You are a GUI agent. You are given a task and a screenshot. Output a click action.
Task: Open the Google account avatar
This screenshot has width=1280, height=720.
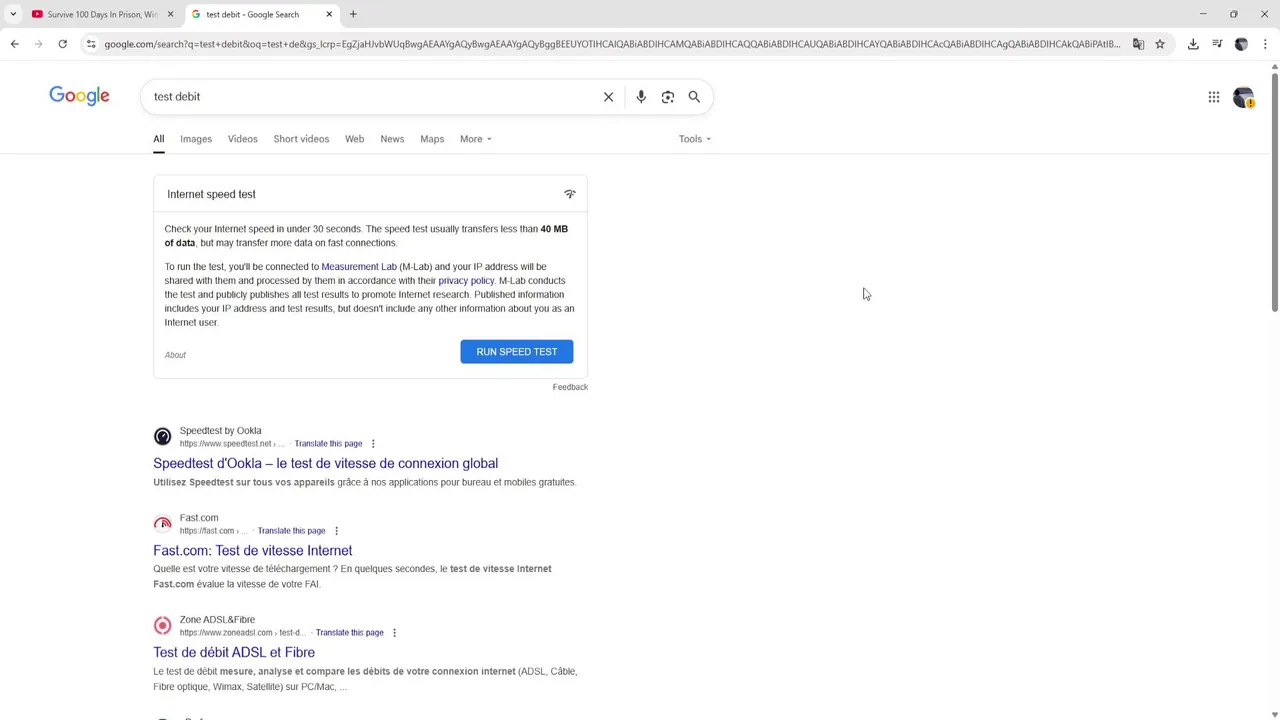point(1243,97)
